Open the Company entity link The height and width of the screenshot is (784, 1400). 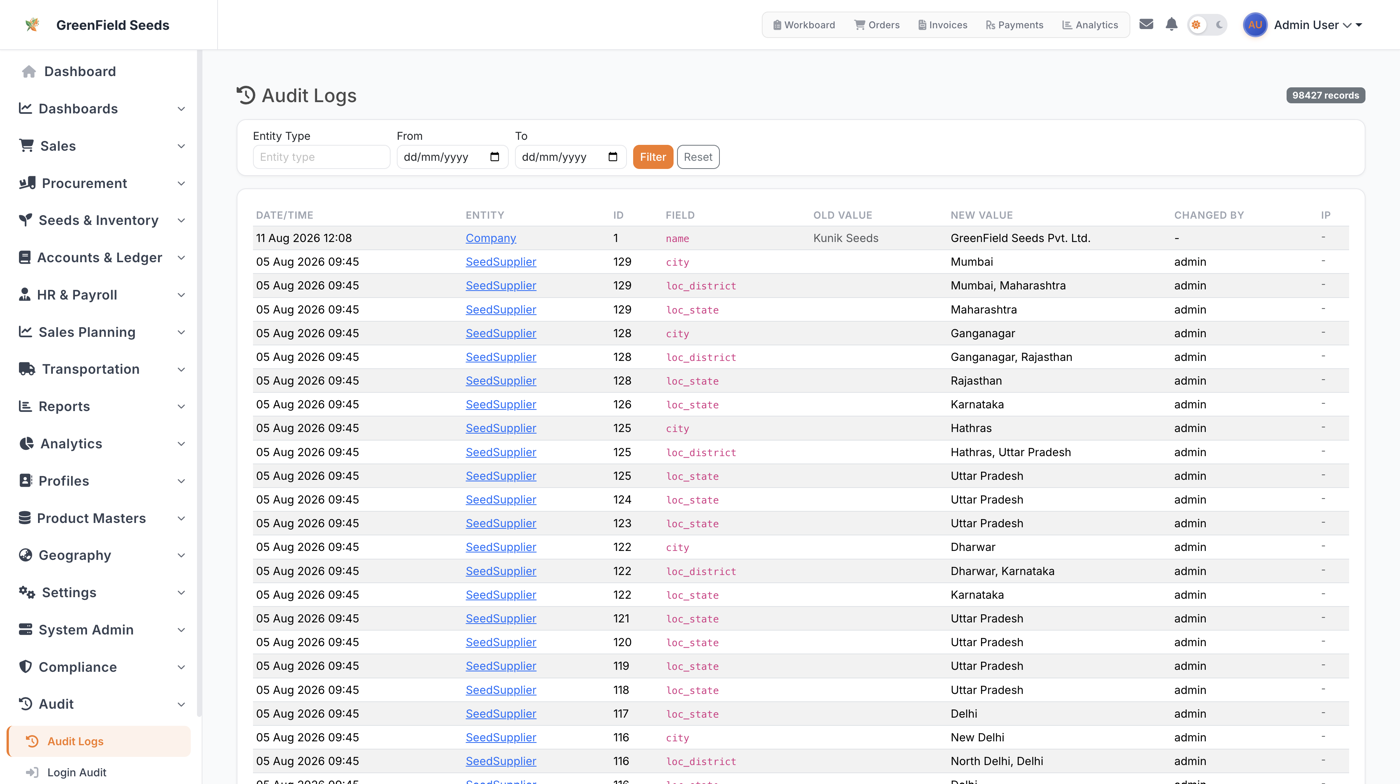pos(491,238)
